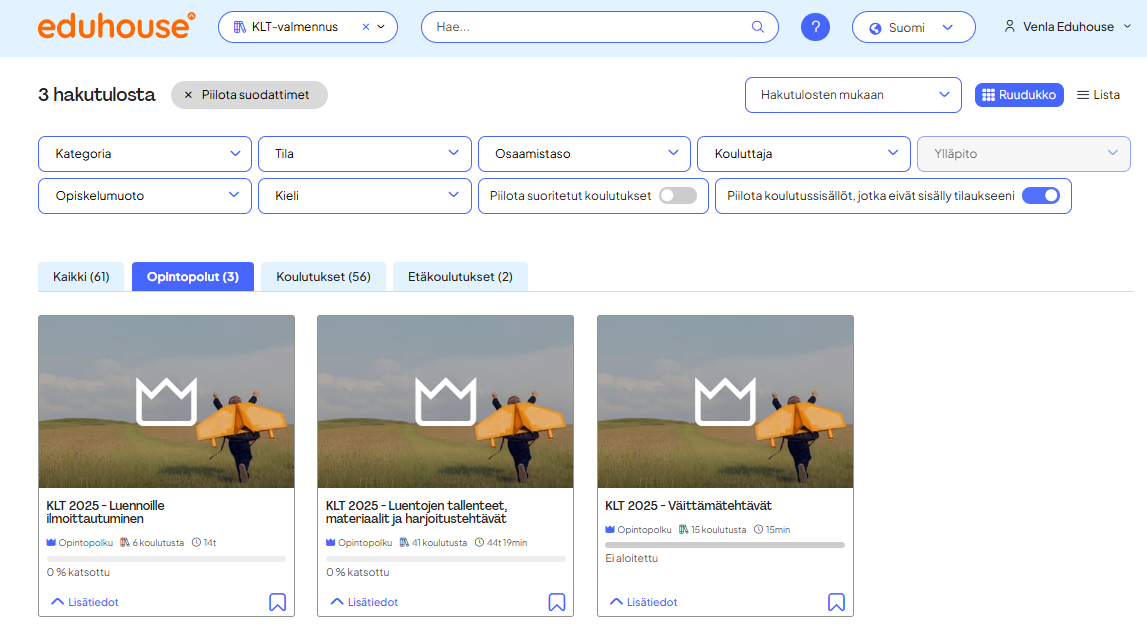The image size is (1147, 627).
Task: Open the Suomi language dropdown
Action: pyautogui.click(x=913, y=27)
